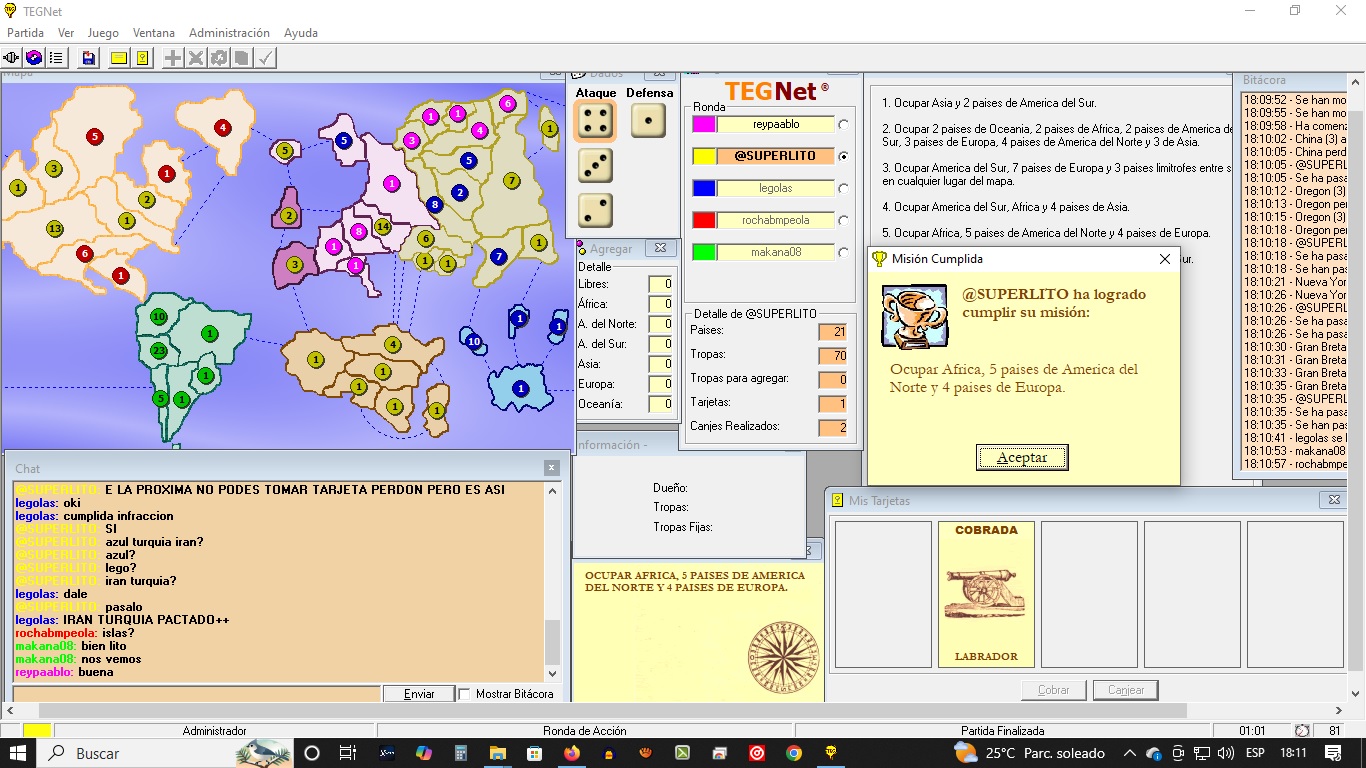Open the Administración menu

coord(229,33)
